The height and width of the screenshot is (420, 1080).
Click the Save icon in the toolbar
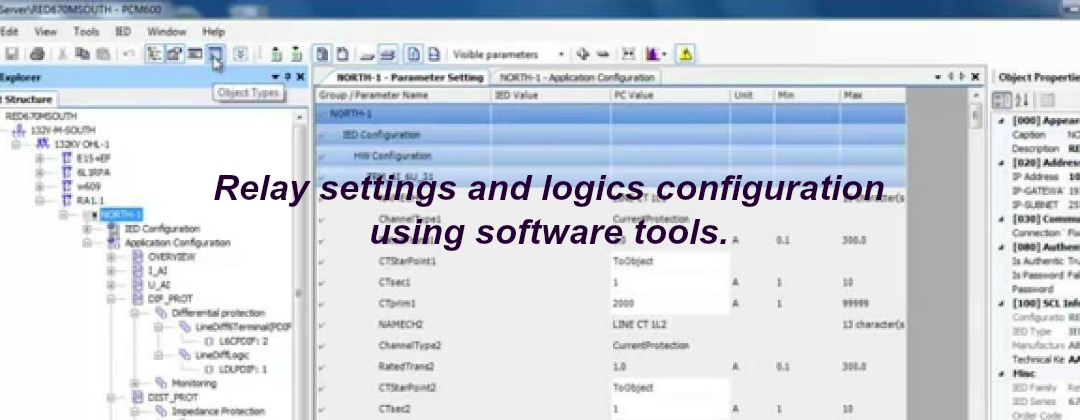pos(11,54)
